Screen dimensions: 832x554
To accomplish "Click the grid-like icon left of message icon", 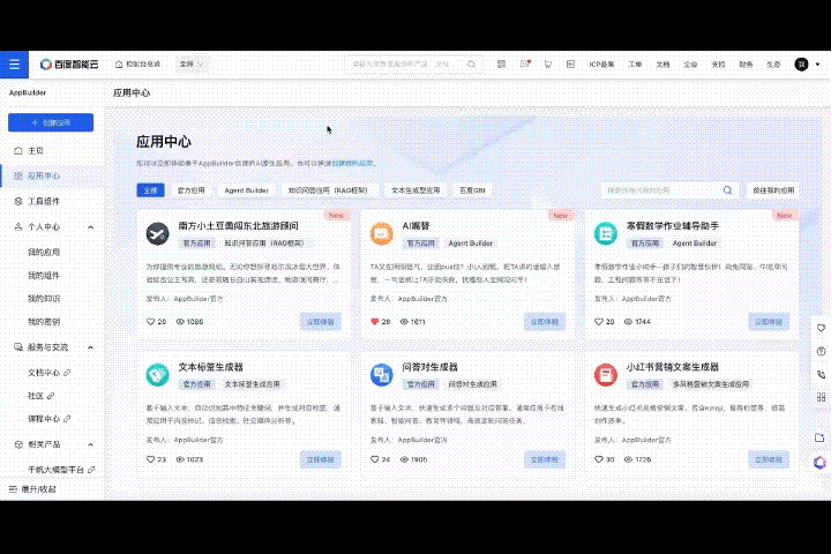I will 501,64.
